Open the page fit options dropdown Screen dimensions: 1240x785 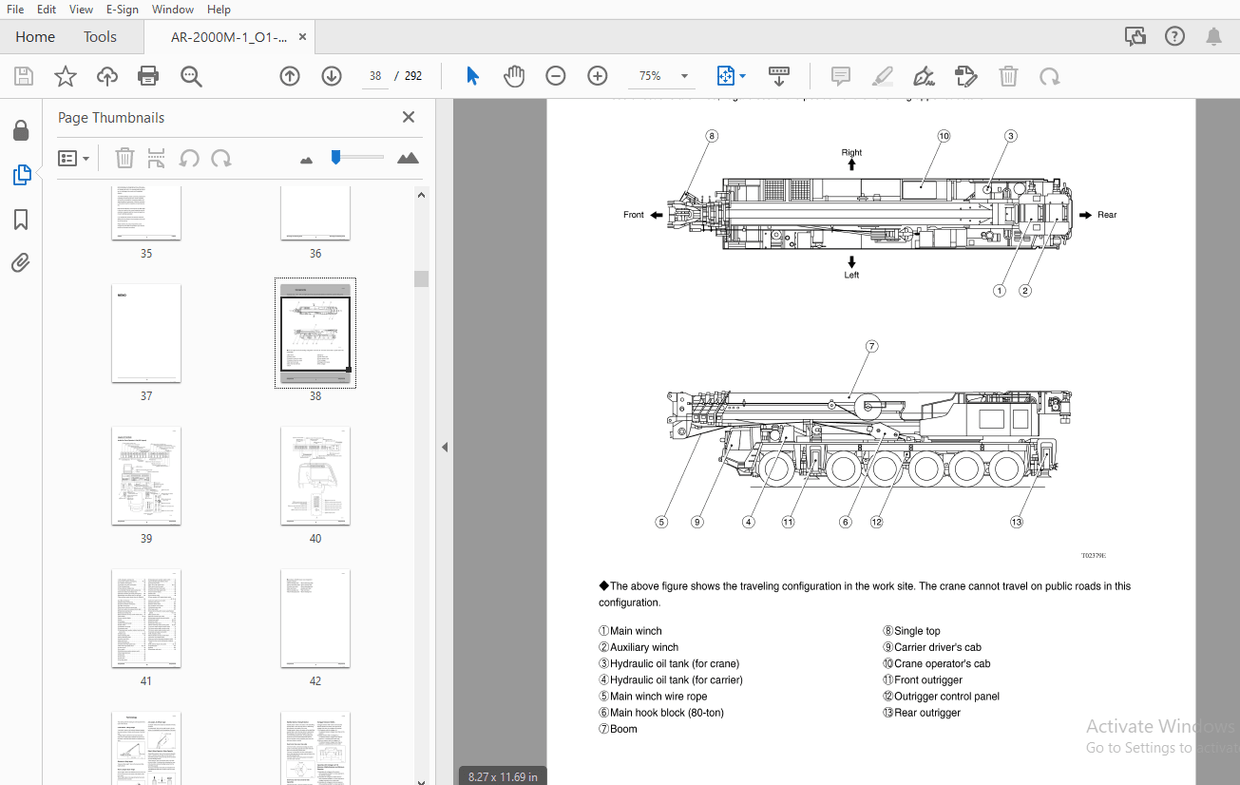tap(742, 76)
